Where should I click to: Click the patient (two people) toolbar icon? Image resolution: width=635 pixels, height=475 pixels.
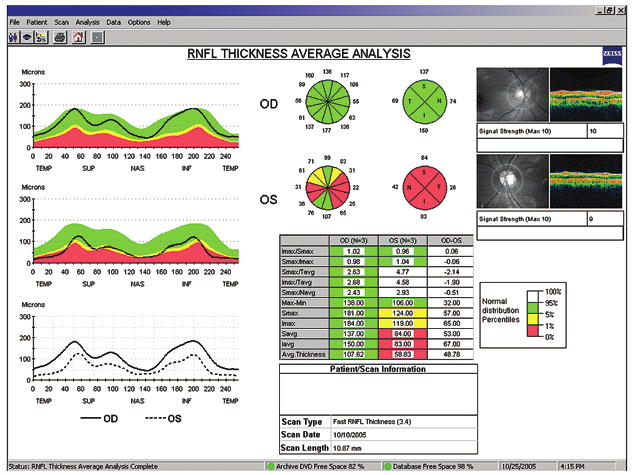(x=11, y=37)
